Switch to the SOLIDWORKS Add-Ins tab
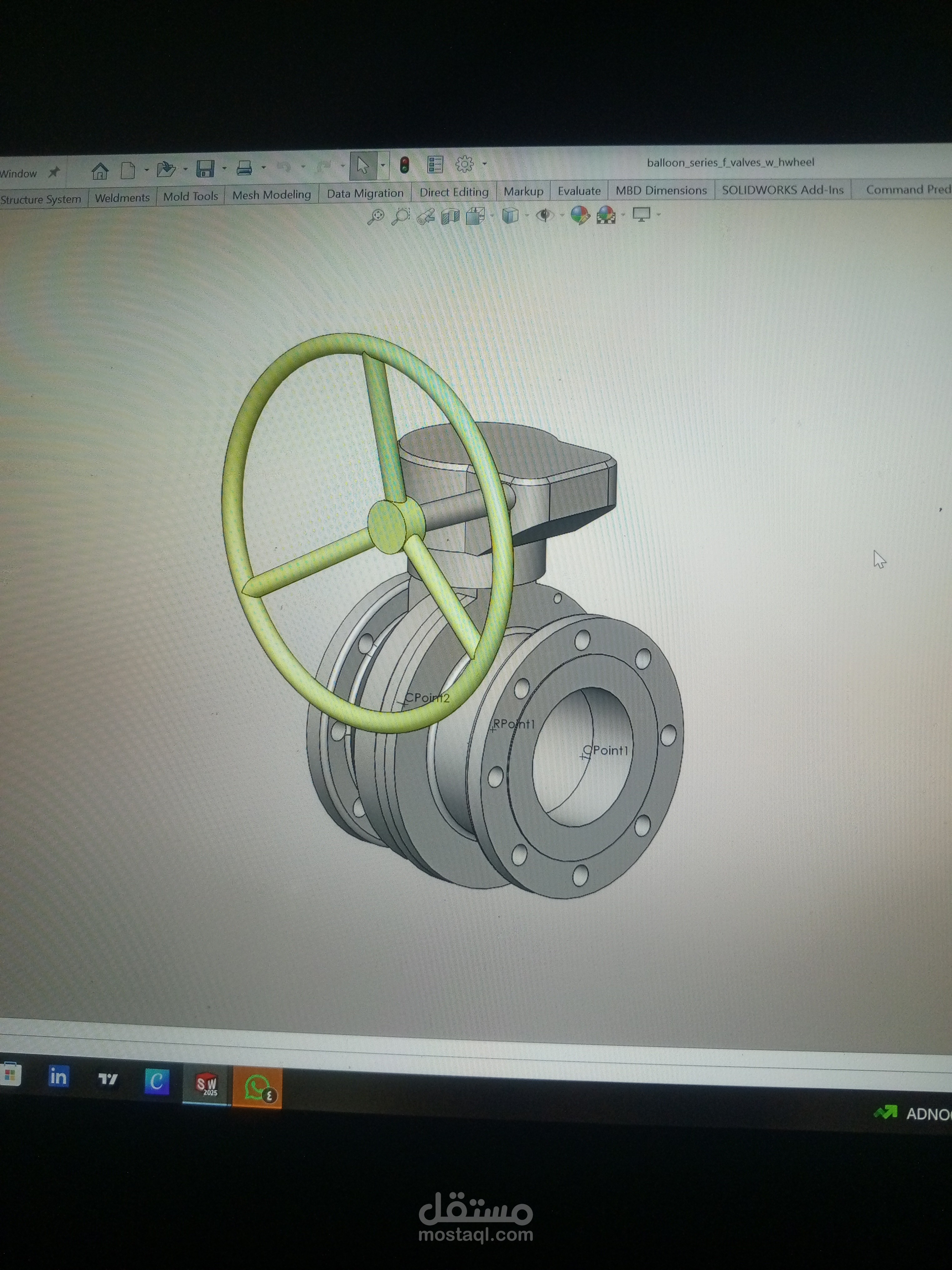Screen dimensions: 952x1270 783,190
